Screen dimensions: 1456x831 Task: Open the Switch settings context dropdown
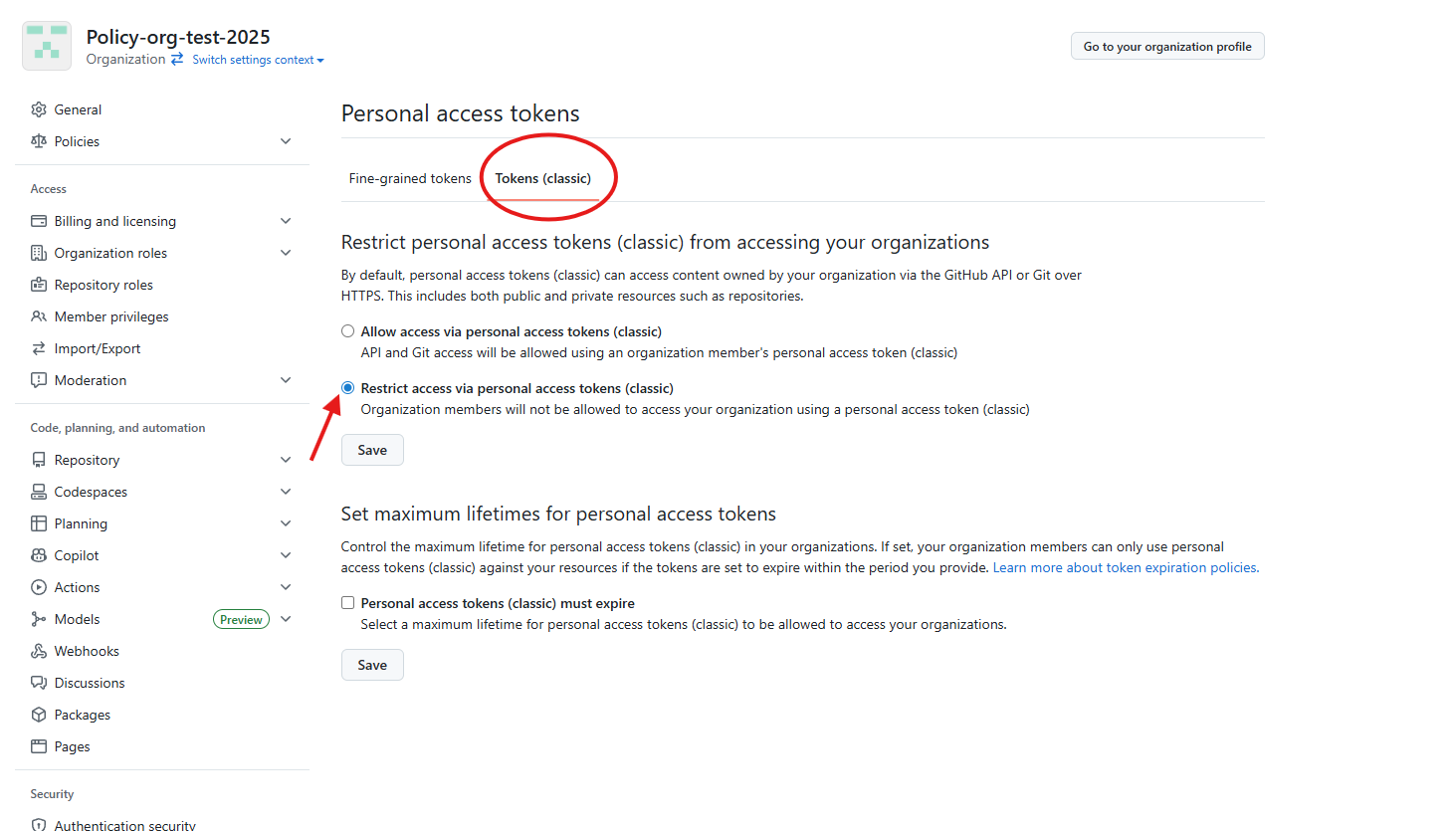coord(258,60)
